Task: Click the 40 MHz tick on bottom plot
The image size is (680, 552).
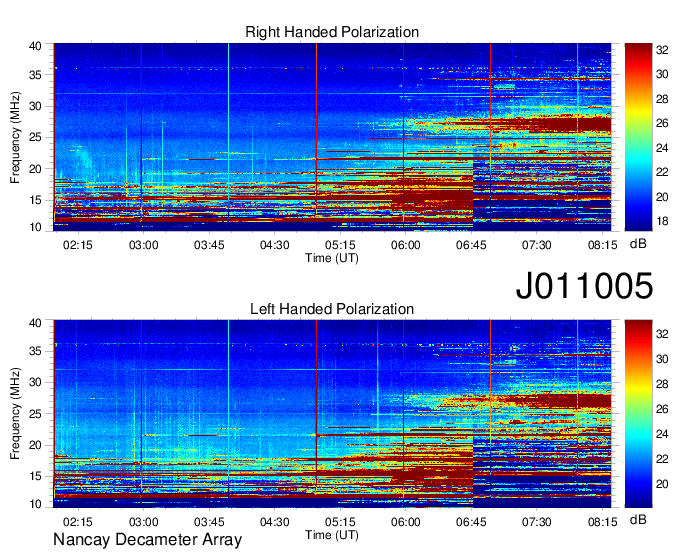Action: pyautogui.click(x=35, y=323)
